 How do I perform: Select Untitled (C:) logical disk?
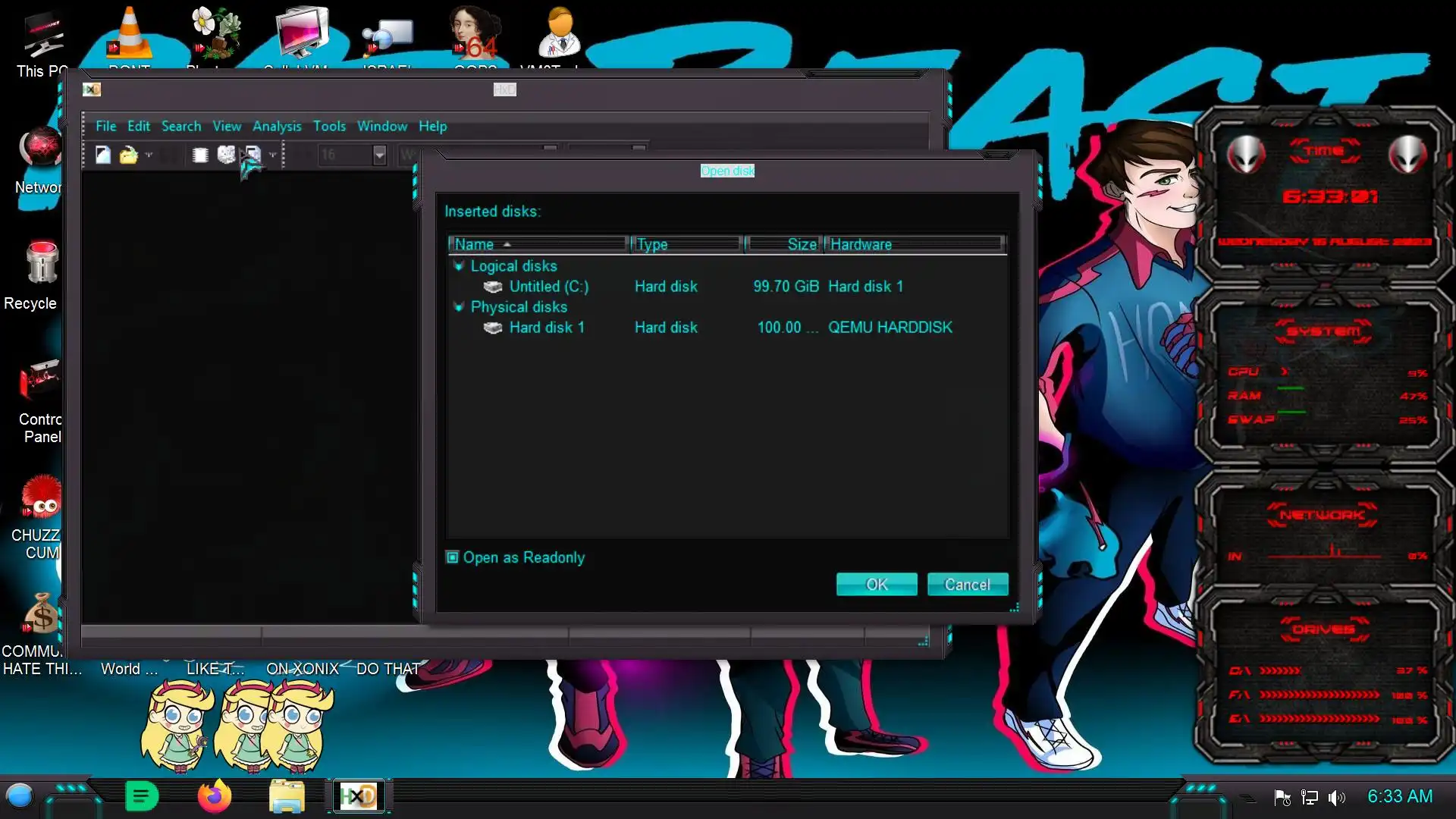pyautogui.click(x=548, y=287)
